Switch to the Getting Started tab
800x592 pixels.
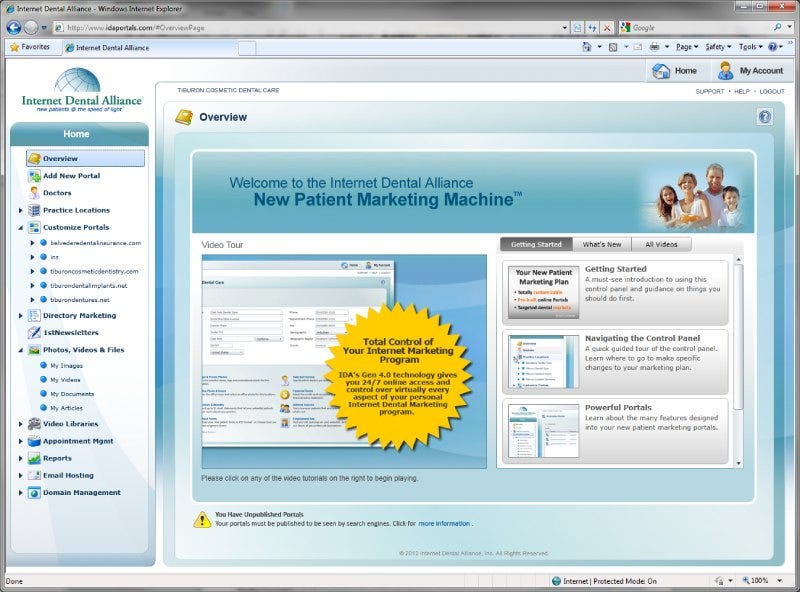pyautogui.click(x=536, y=244)
